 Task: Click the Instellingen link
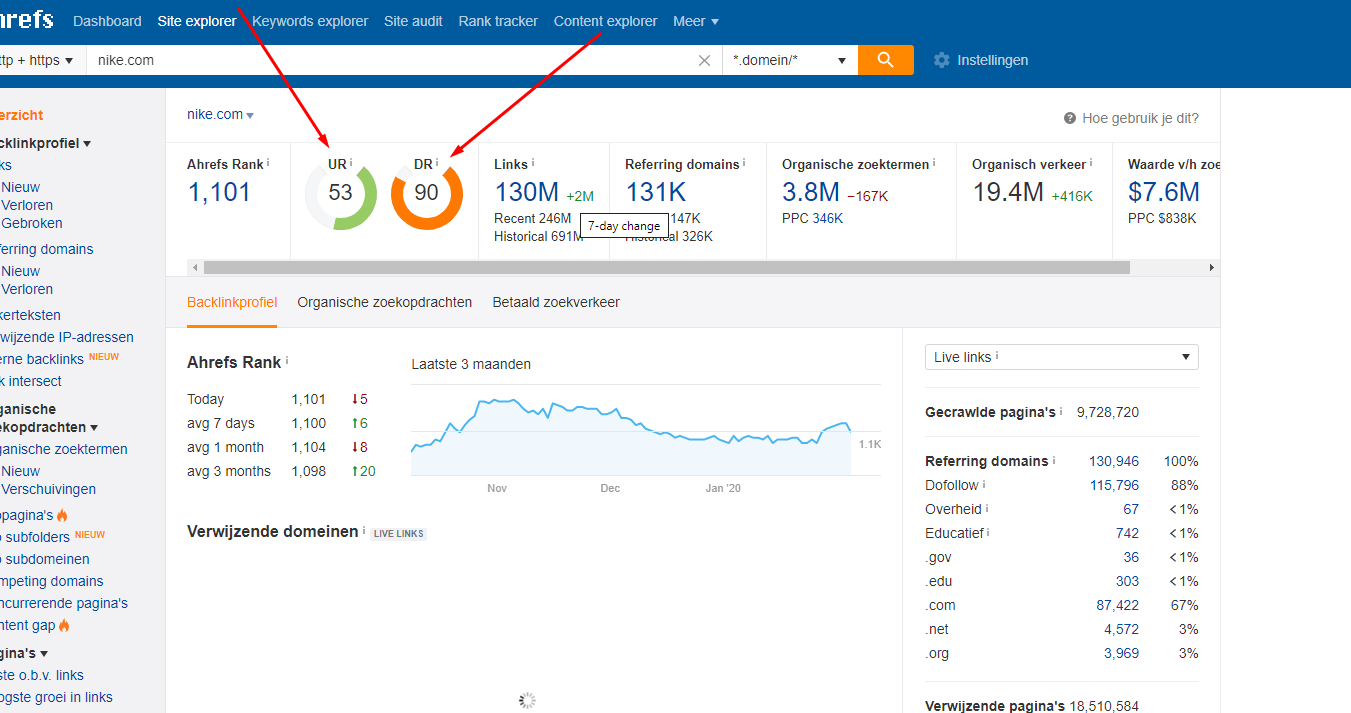tap(992, 60)
